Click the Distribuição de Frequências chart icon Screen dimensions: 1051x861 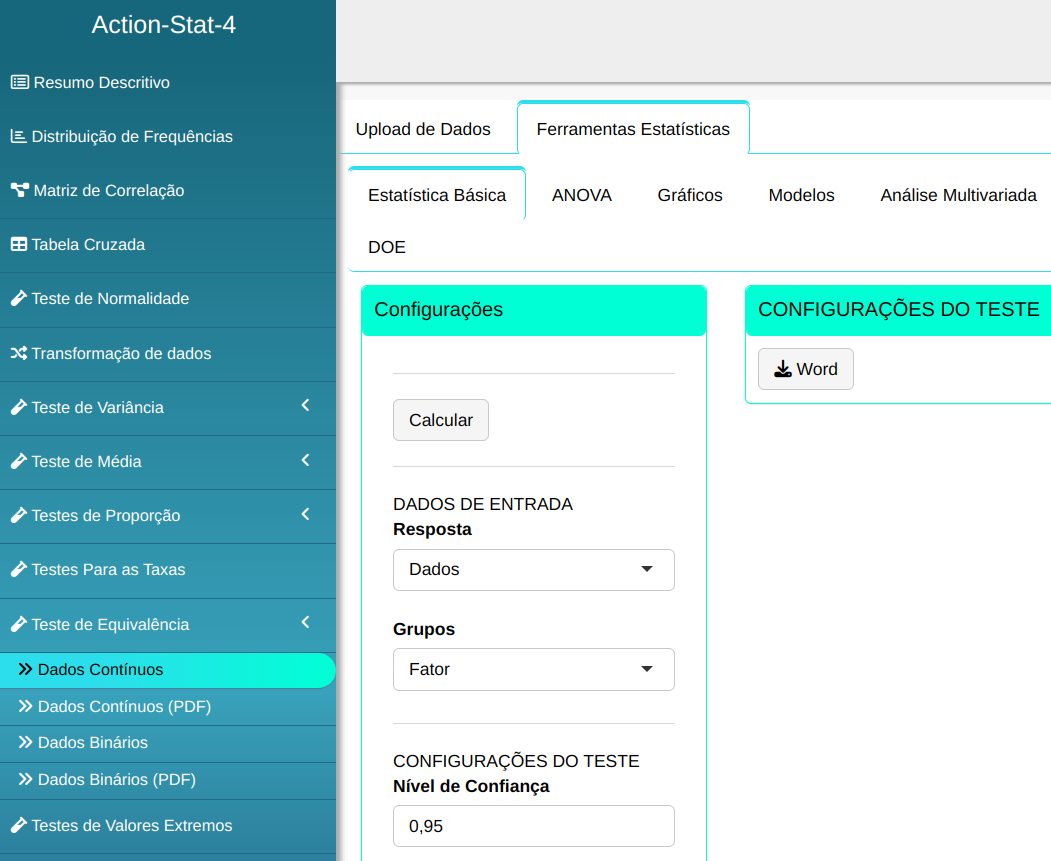pos(18,137)
